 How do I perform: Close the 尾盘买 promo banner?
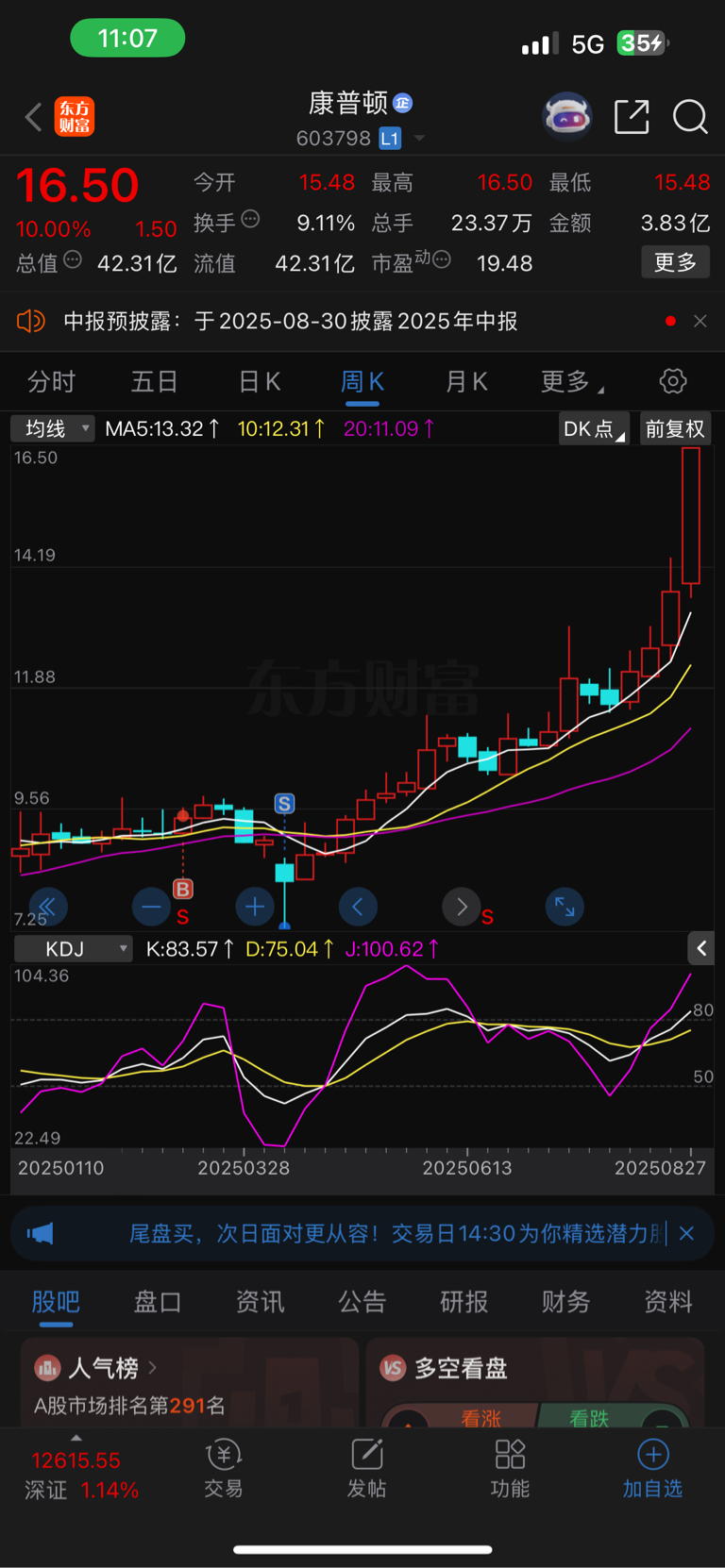click(686, 1233)
